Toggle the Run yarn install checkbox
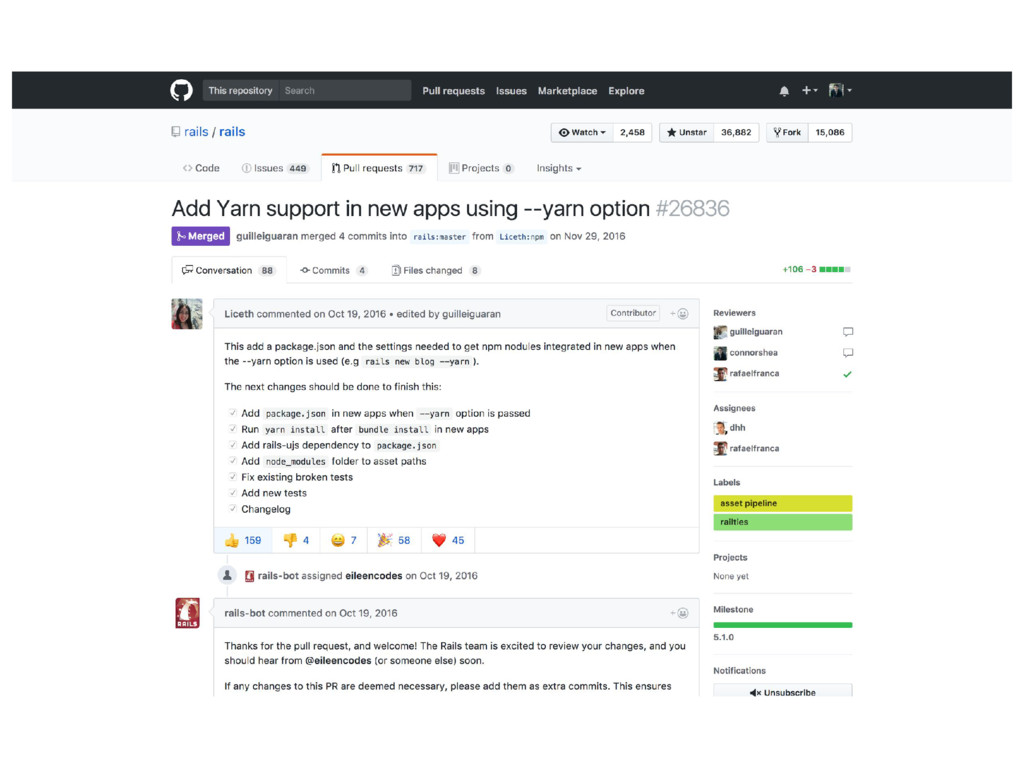 [x=232, y=429]
